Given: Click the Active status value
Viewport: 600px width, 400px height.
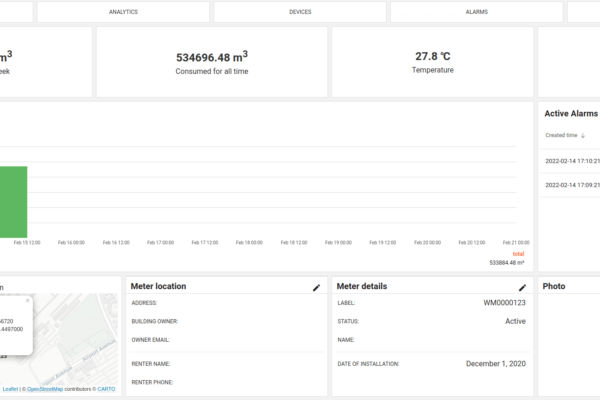Looking at the screenshot, I should 514,321.
